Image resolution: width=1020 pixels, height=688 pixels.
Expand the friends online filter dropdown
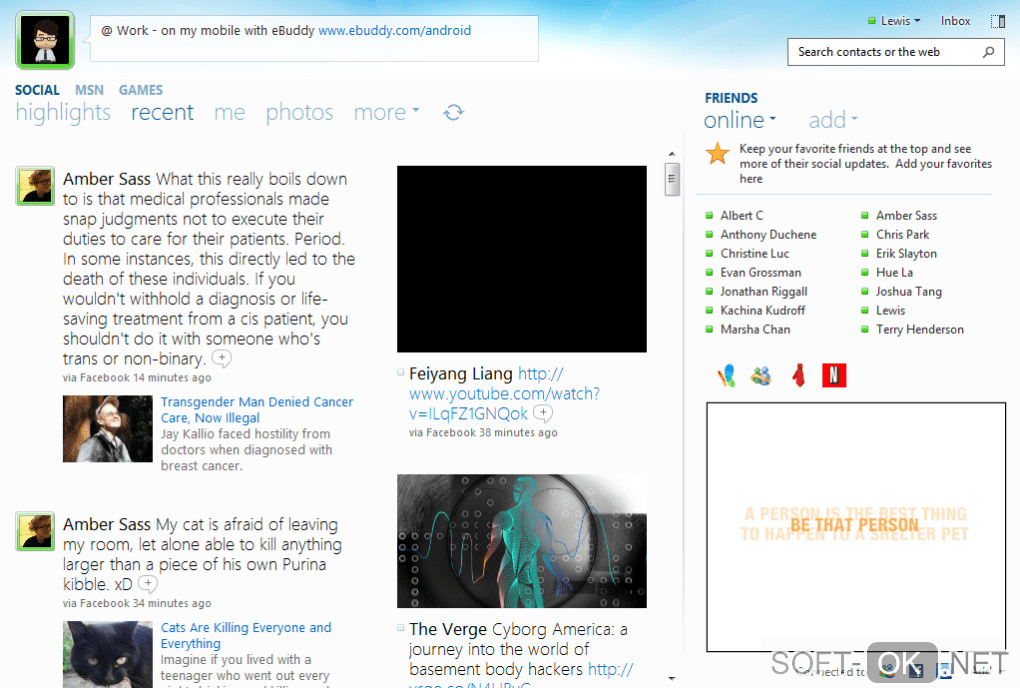coord(740,120)
